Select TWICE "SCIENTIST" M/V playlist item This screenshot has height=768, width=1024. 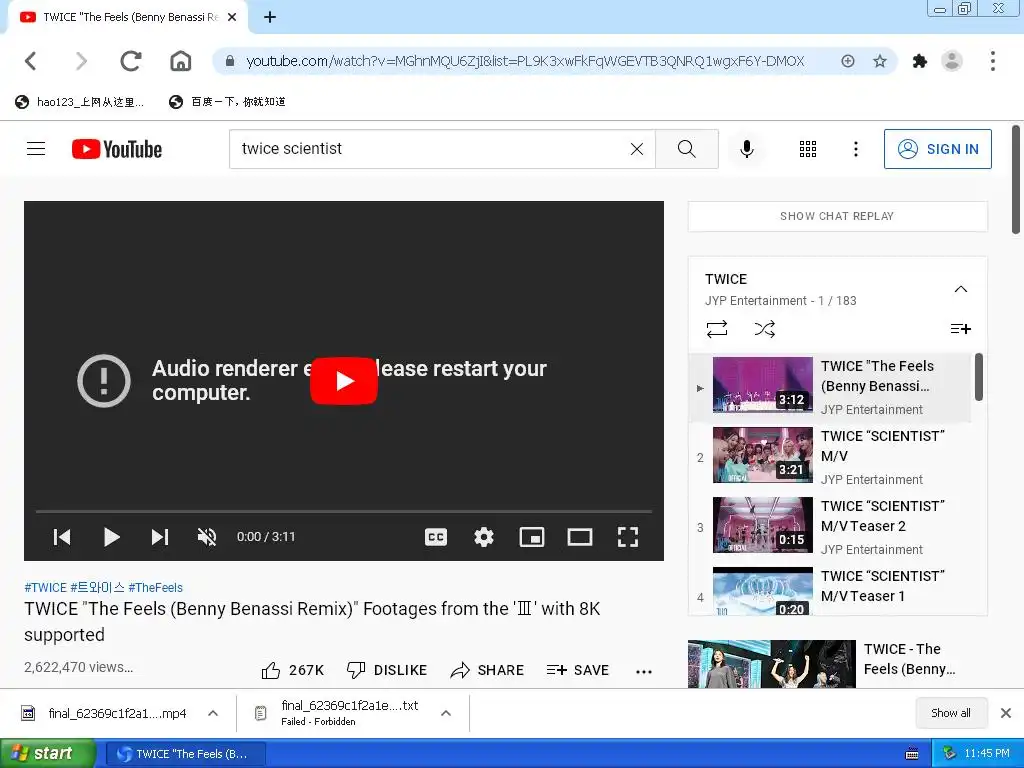(831, 457)
